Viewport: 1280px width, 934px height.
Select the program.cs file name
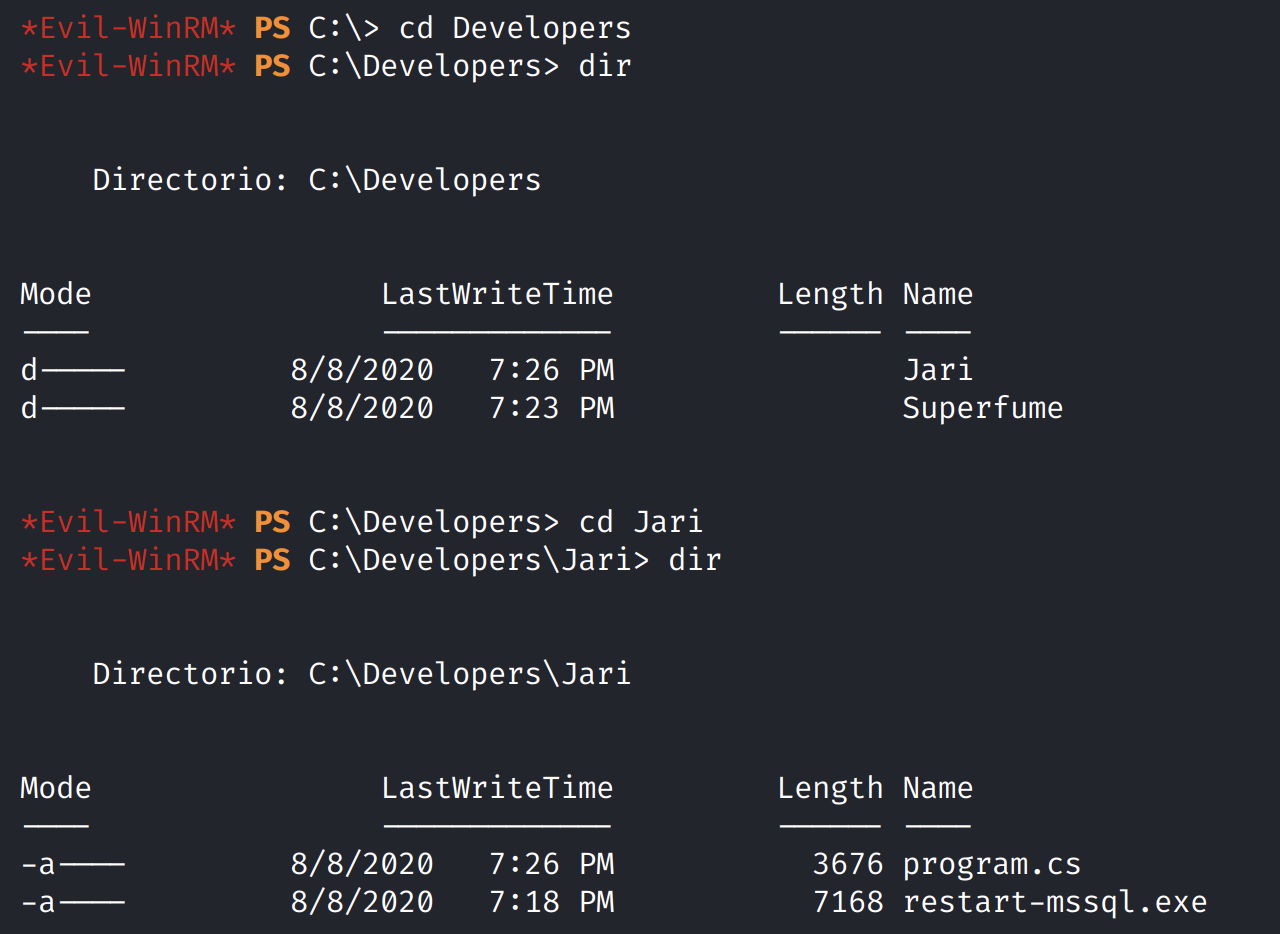(991, 864)
